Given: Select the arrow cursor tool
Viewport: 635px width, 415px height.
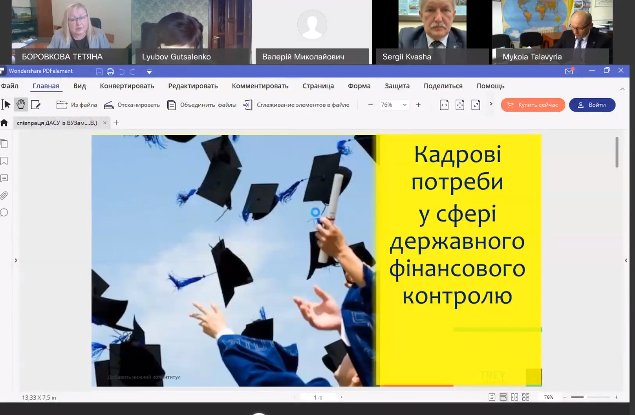Looking at the screenshot, I should tap(7, 104).
